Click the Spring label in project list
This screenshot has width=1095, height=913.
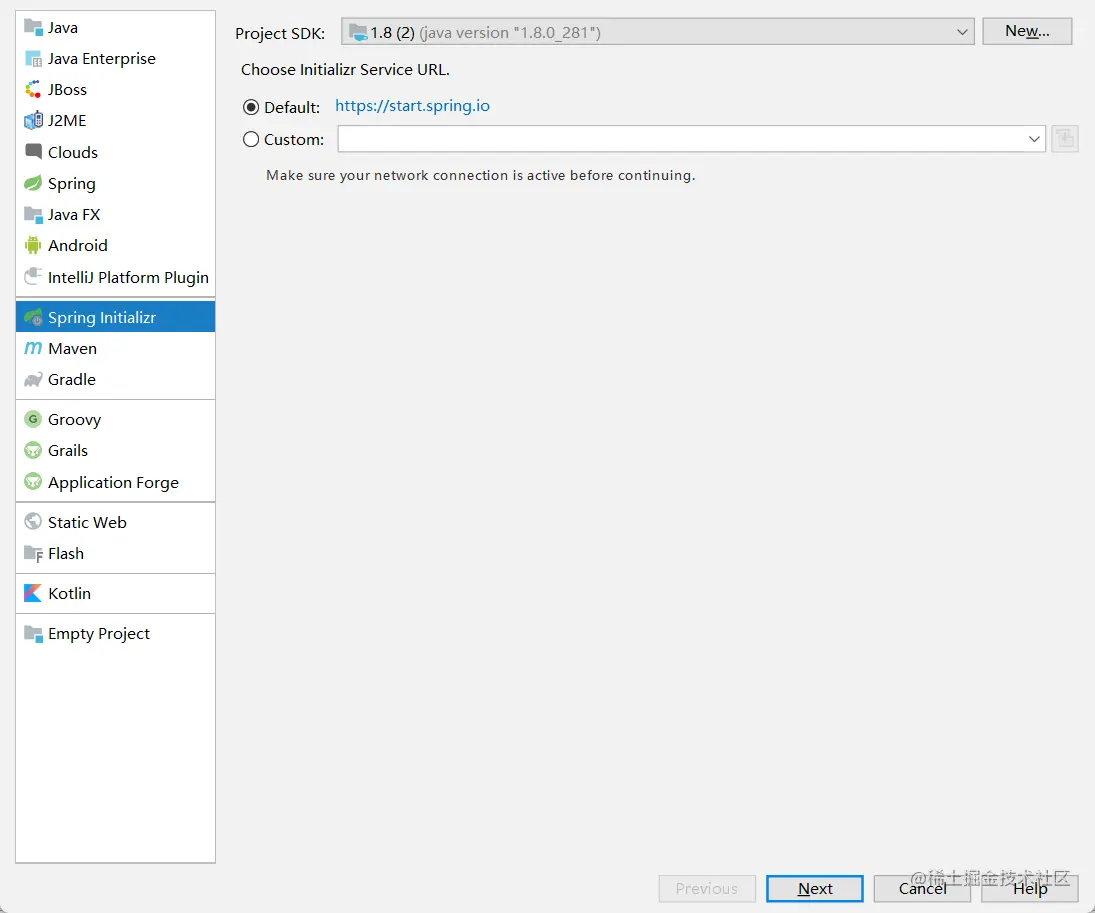click(x=72, y=184)
